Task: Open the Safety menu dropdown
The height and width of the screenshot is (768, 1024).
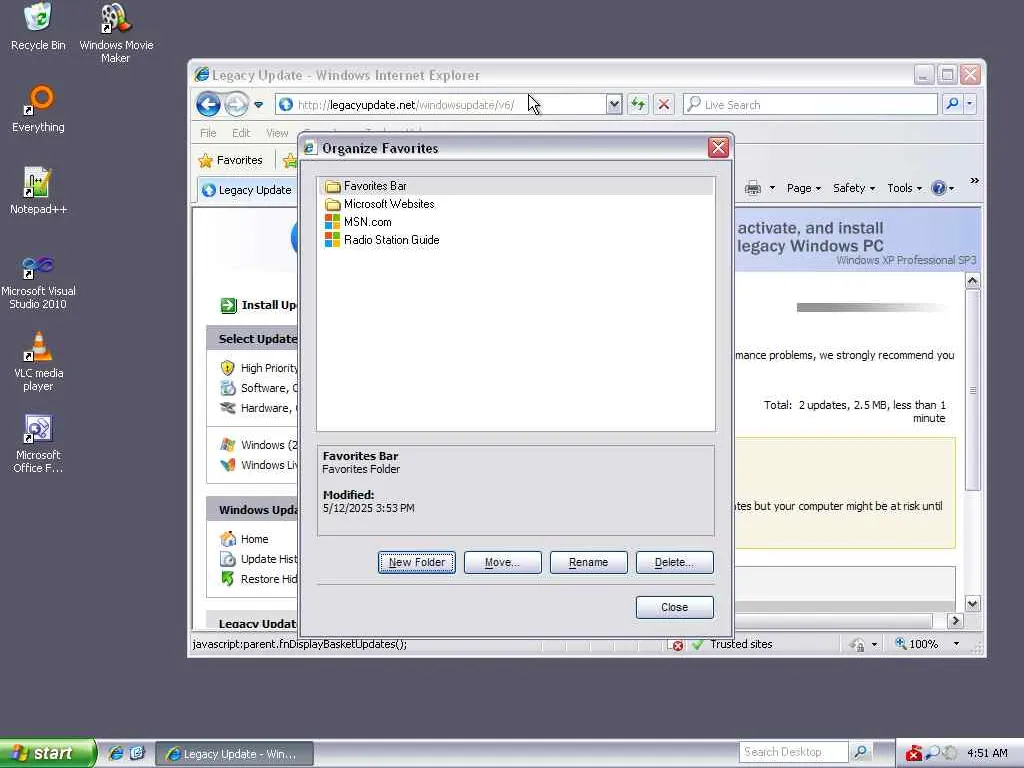Action: (854, 188)
